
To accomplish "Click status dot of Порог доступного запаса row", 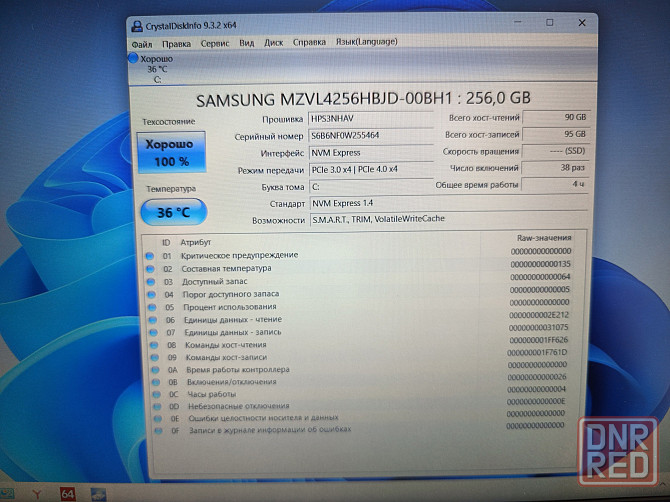I will pyautogui.click(x=151, y=295).
